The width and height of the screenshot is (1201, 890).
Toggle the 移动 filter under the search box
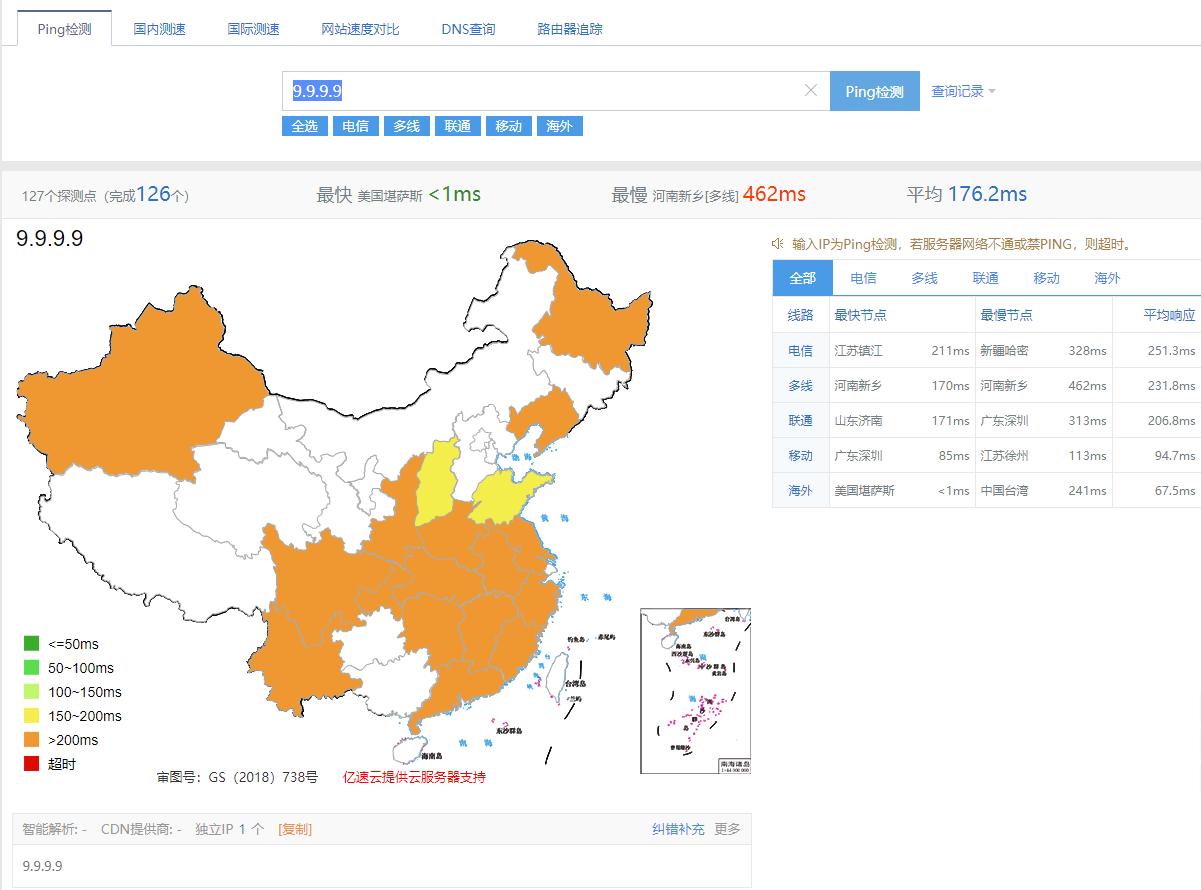click(x=508, y=126)
